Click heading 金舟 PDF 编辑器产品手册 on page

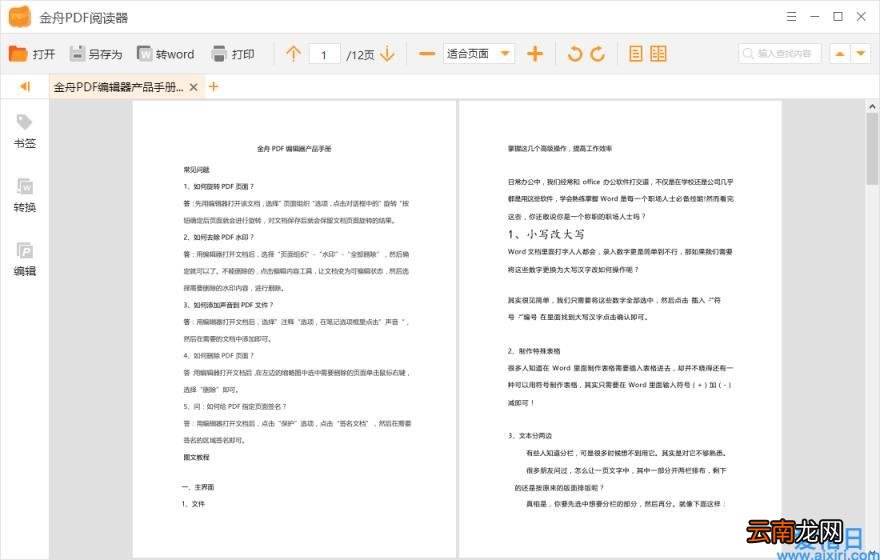click(294, 149)
